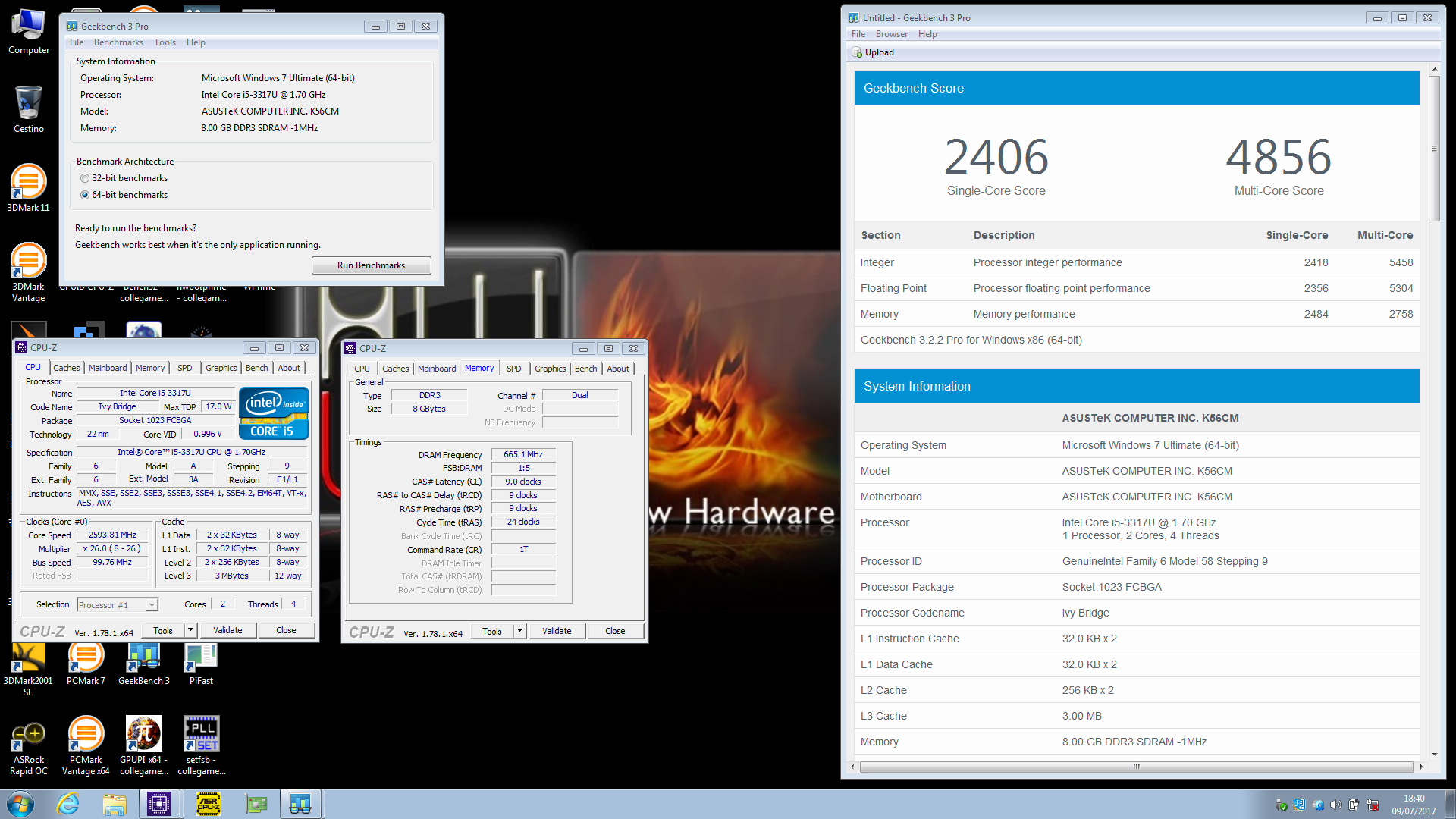Click the 4856 Multi-Core Score value
This screenshot has height=819, width=1456.
[x=1279, y=157]
